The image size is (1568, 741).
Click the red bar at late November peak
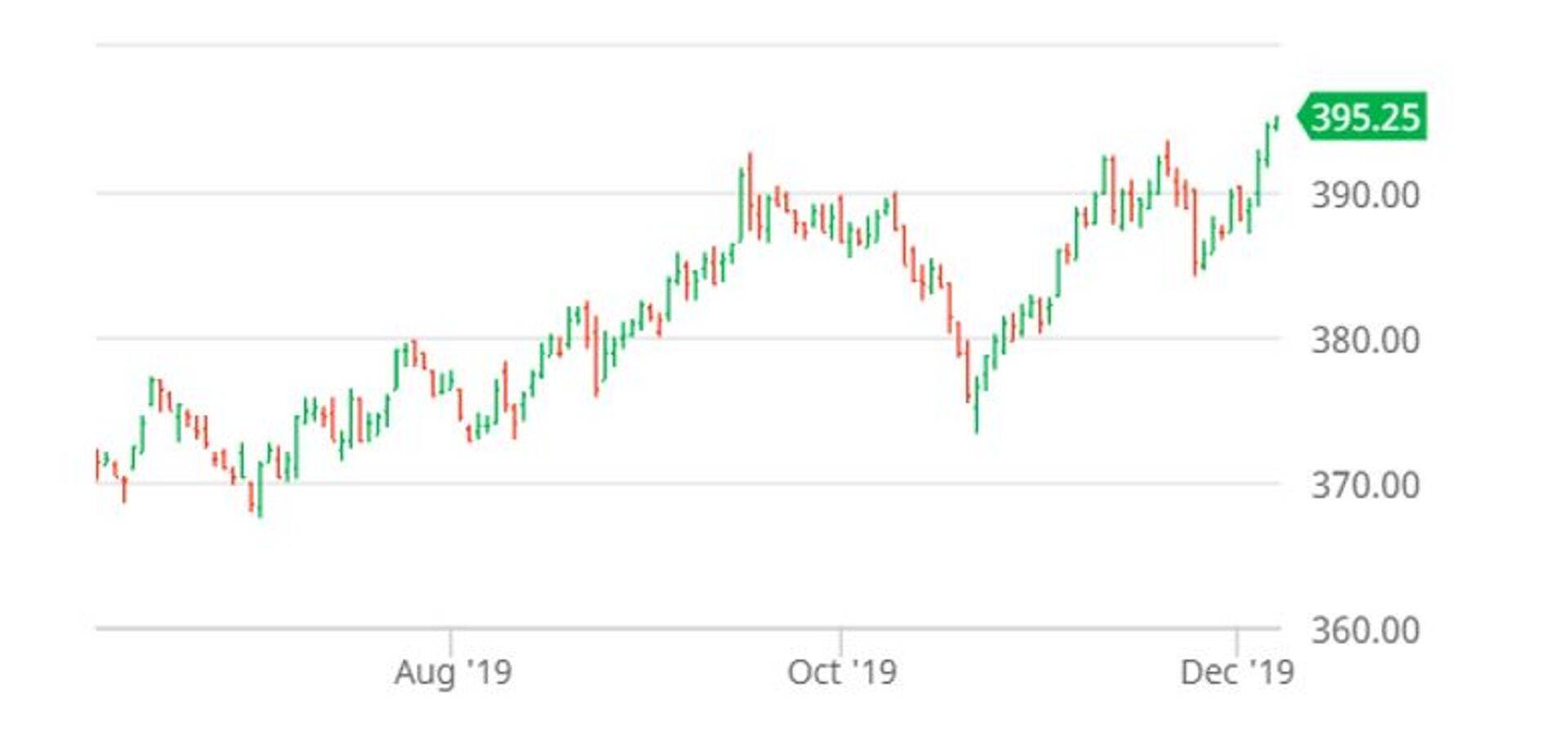1167,157
